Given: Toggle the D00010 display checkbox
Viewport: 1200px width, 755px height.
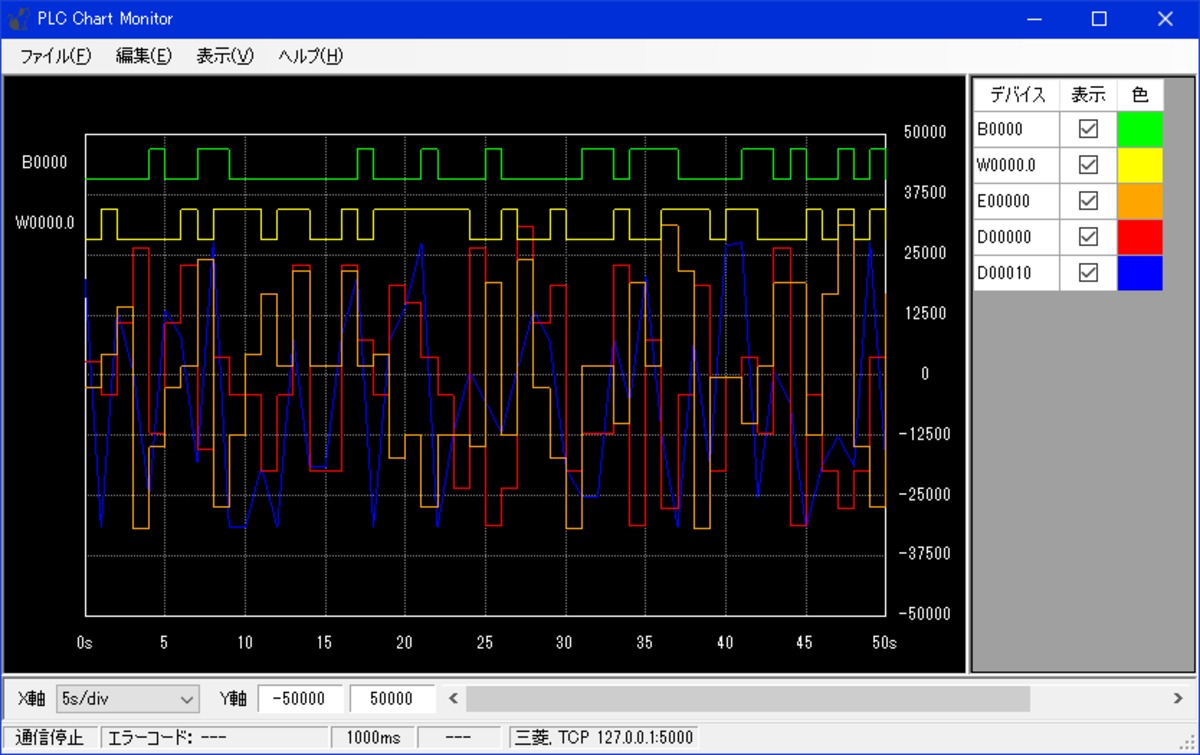Looking at the screenshot, I should (1088, 273).
